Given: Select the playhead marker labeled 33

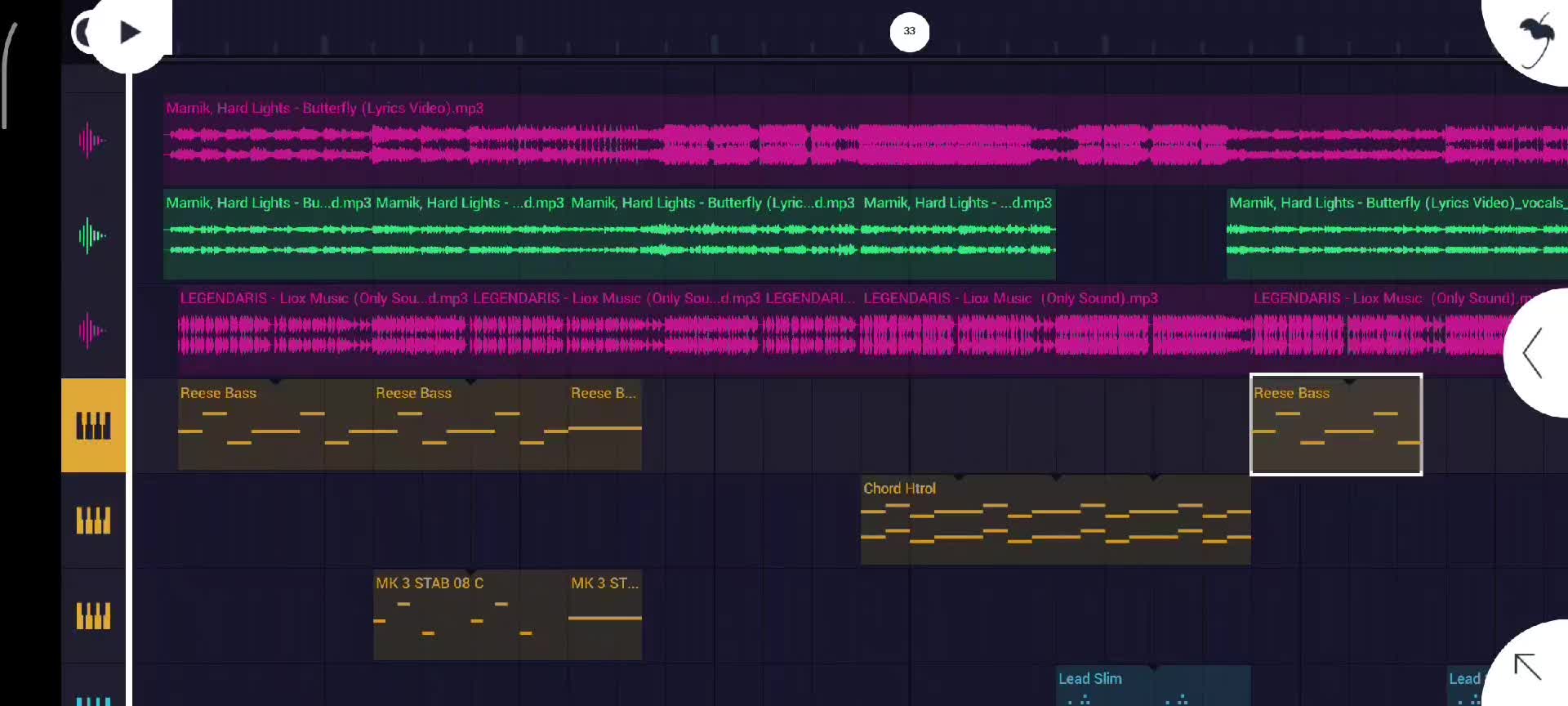Looking at the screenshot, I should (909, 32).
